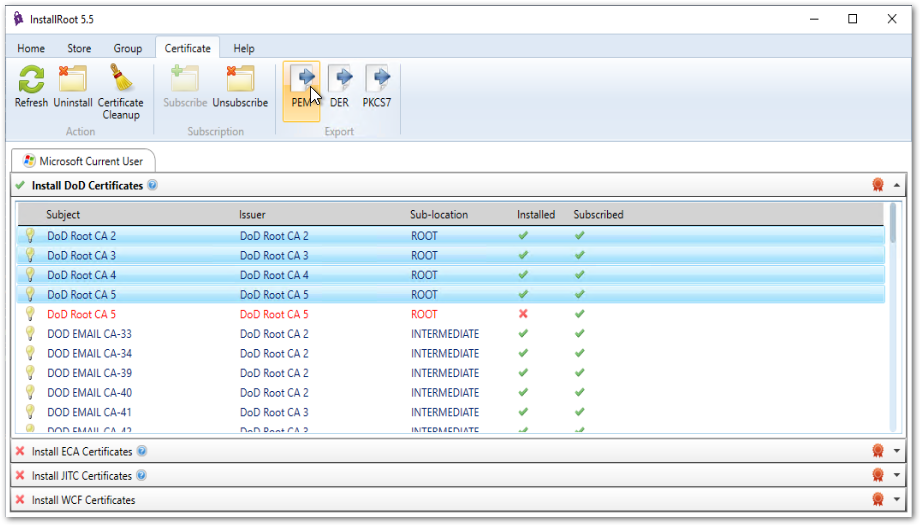Click the Unsubscribe icon
Viewport: 921px width, 526px height.
tap(240, 79)
